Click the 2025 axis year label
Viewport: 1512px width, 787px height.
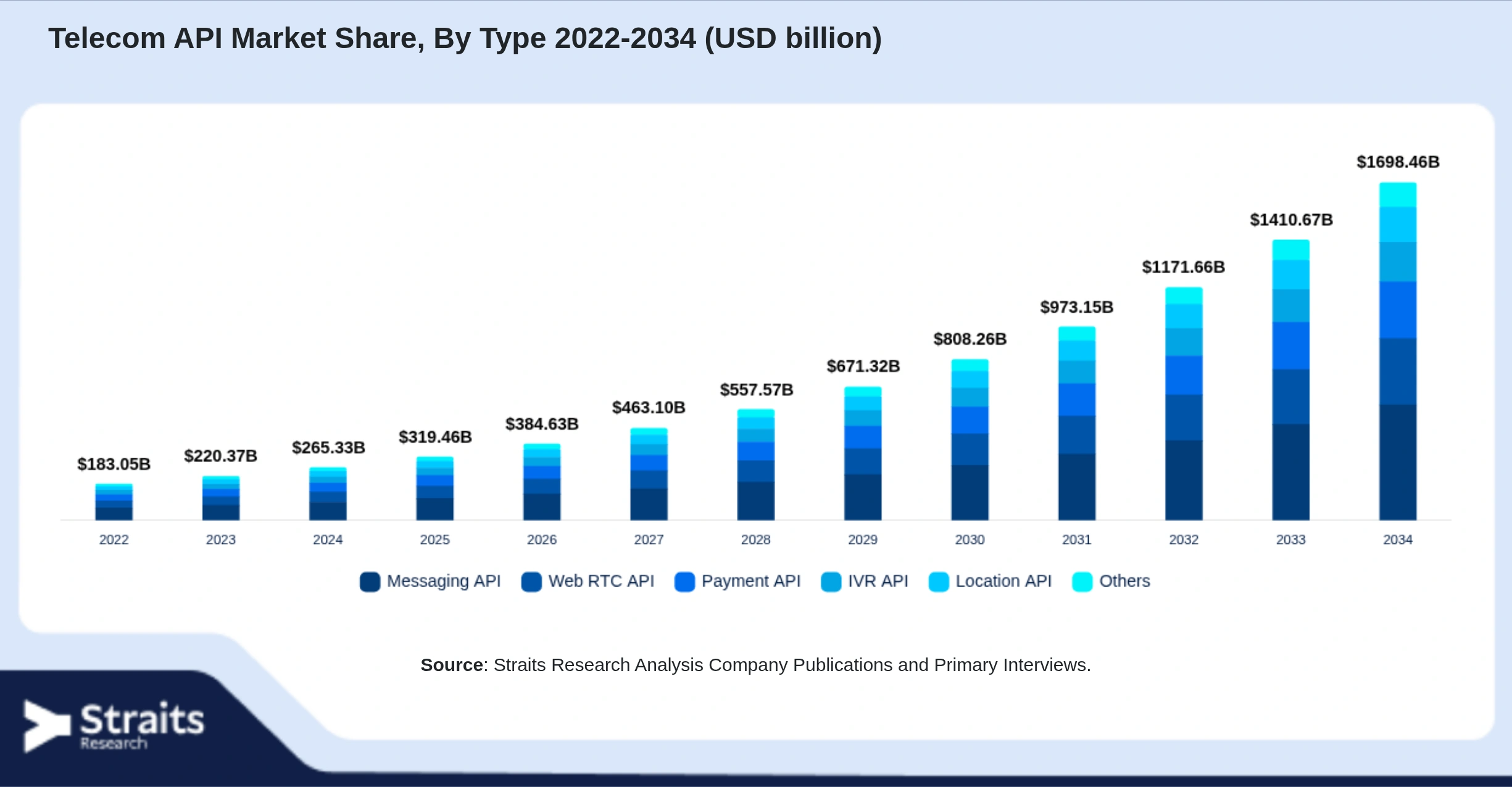coord(435,540)
